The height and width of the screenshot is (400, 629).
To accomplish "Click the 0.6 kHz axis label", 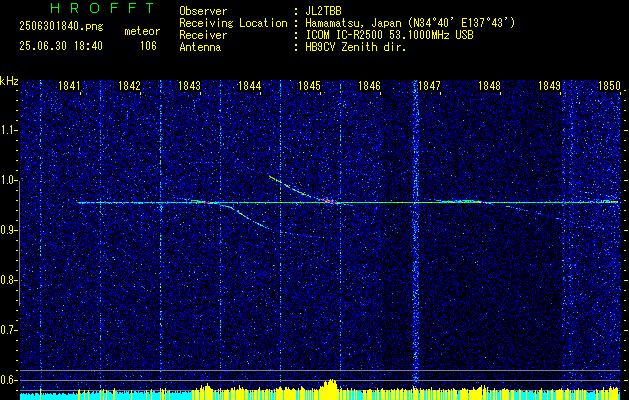I will (x=7, y=380).
